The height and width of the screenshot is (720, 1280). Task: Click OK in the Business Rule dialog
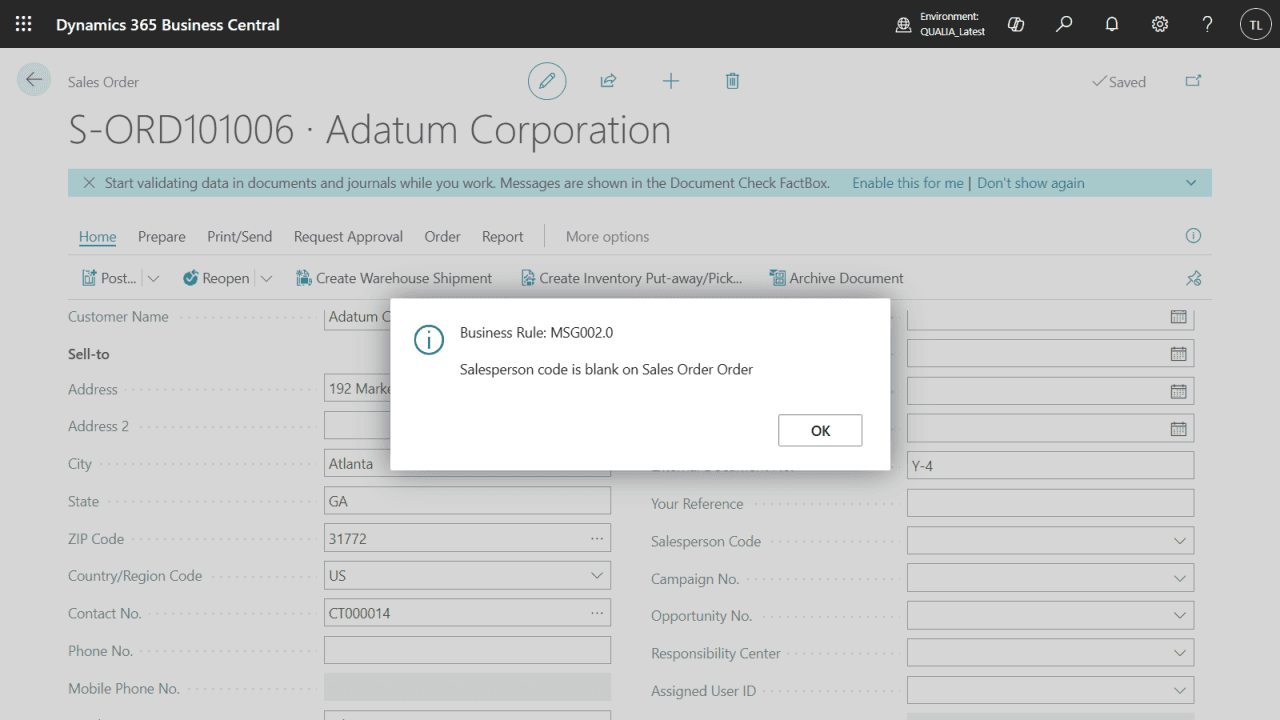click(820, 430)
